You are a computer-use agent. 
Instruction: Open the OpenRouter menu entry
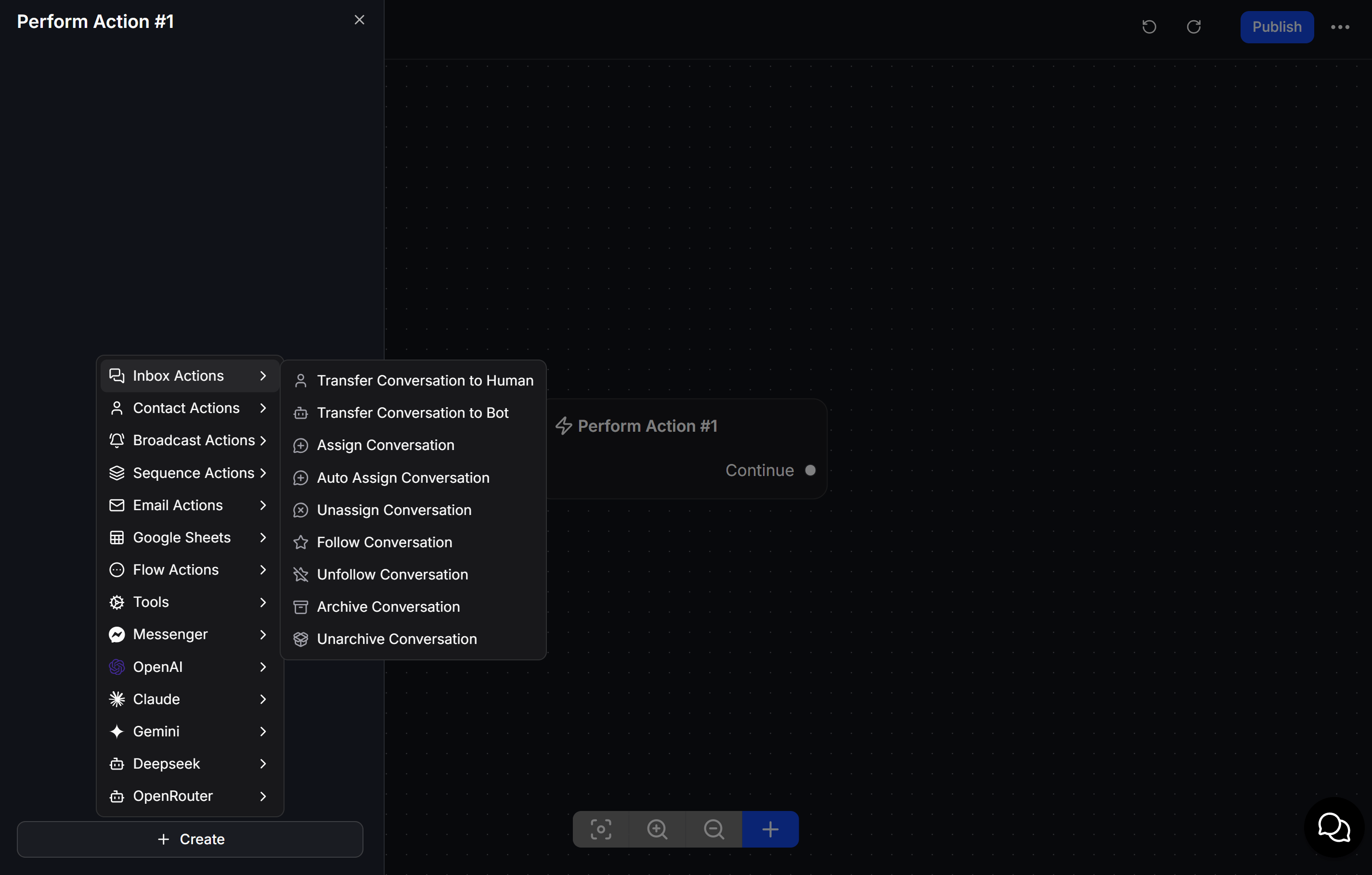[190, 796]
